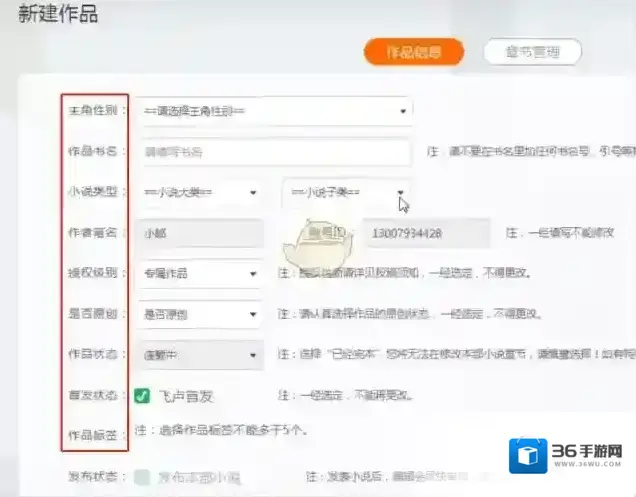Open the 作品状态 dropdown showing 连载中

tap(200, 355)
